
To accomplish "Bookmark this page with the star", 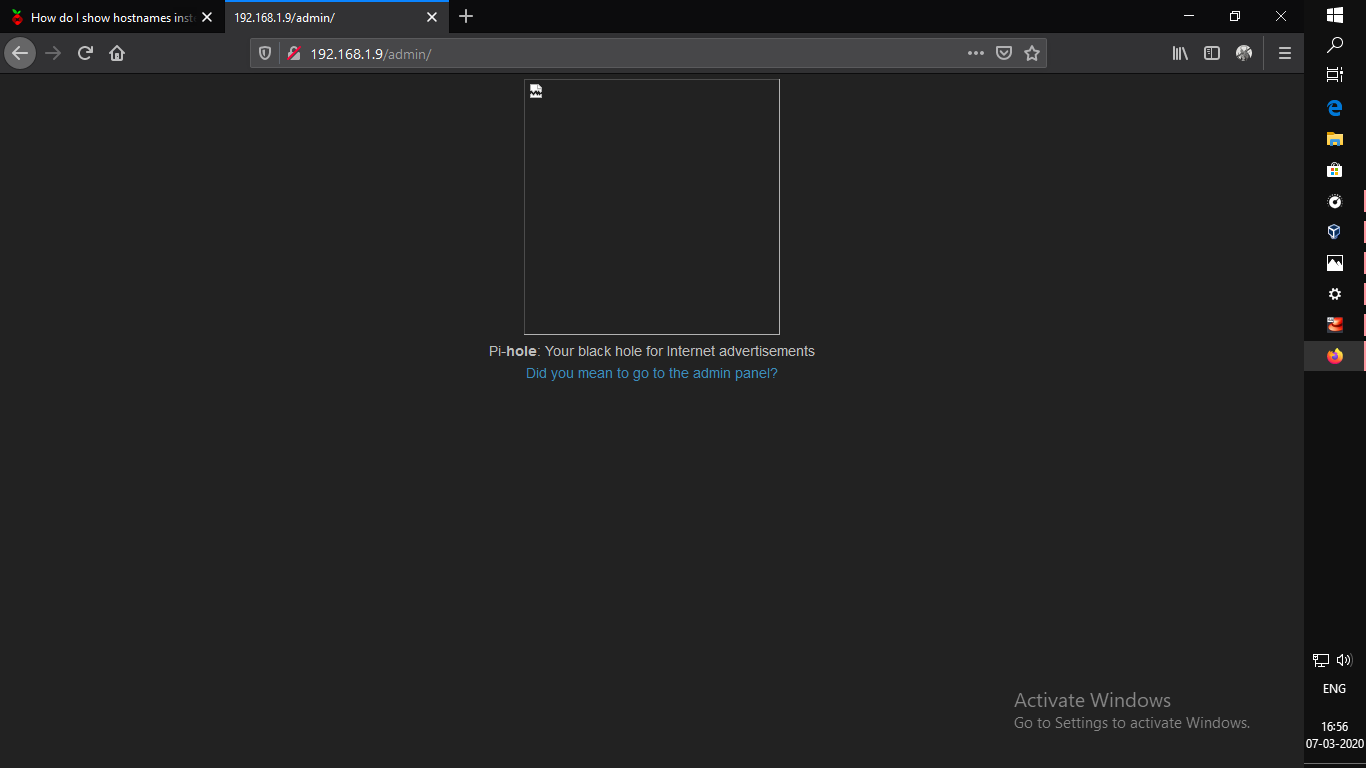I will click(1032, 52).
